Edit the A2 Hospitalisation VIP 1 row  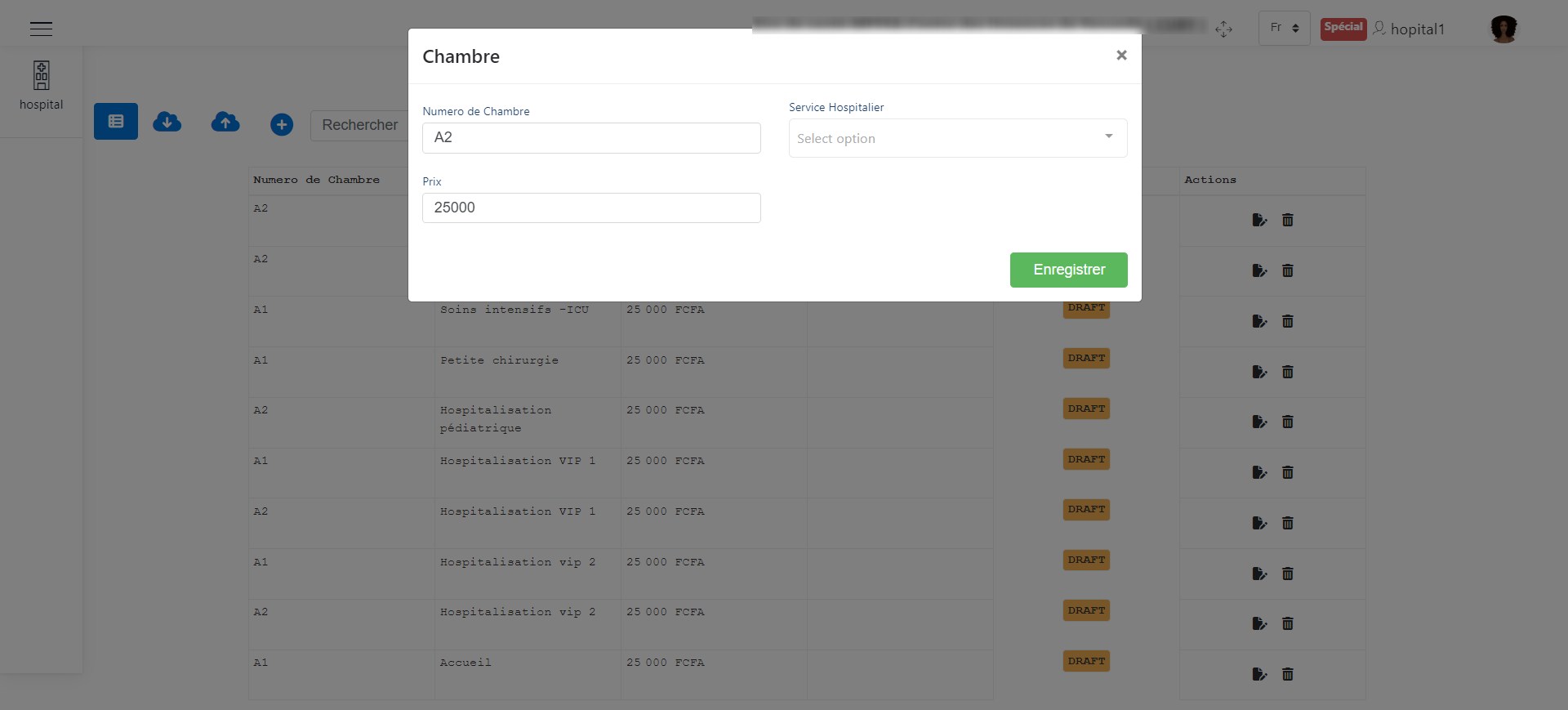pyautogui.click(x=1259, y=523)
